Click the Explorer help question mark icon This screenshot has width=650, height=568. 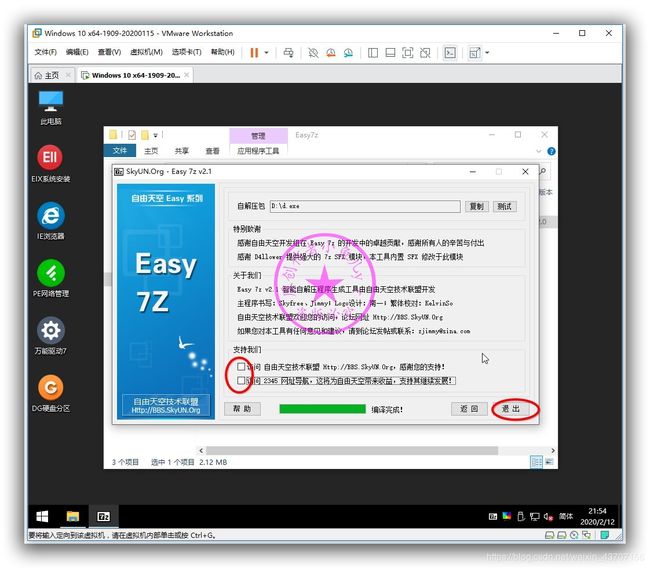[551, 151]
